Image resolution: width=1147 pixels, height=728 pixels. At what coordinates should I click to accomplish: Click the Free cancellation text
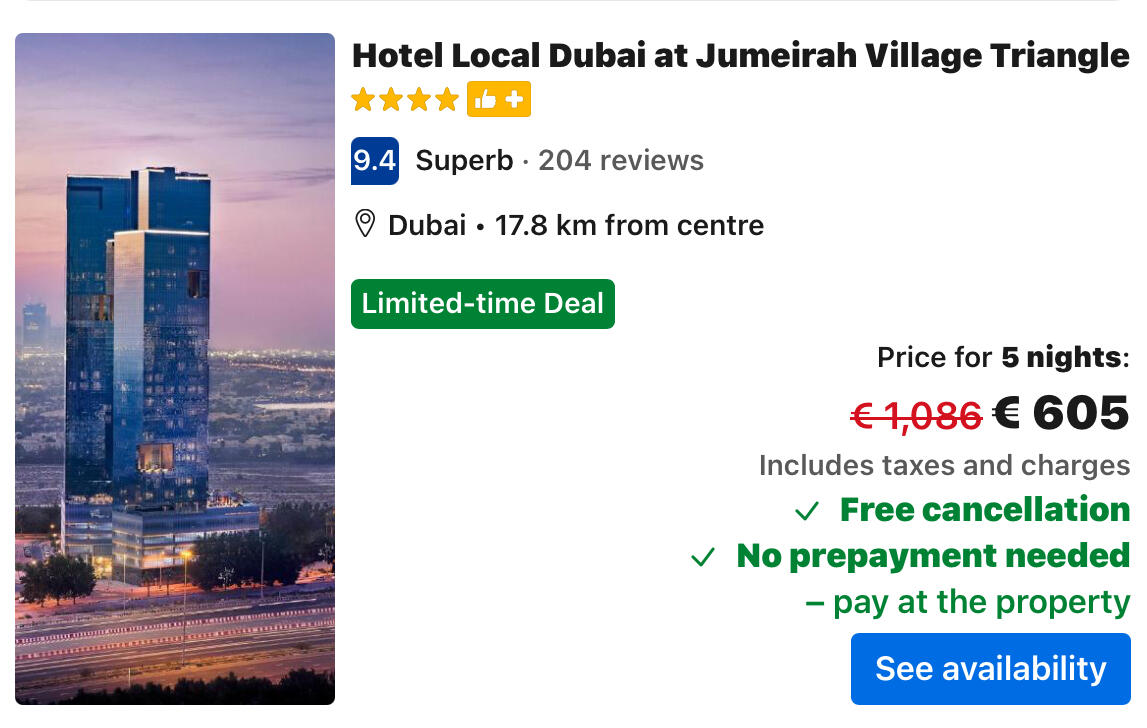pyautogui.click(x=985, y=510)
